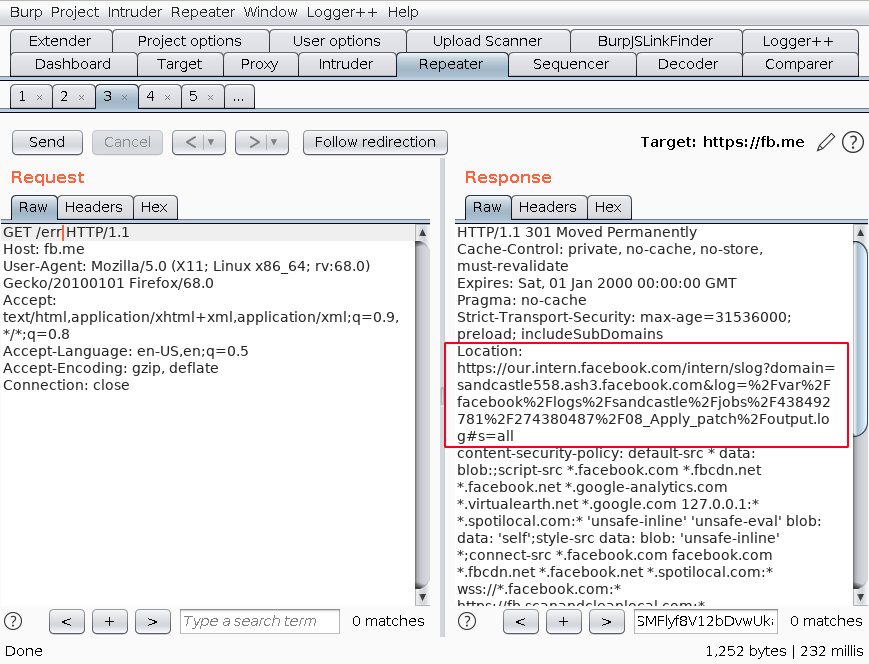
Task: Open the Window menu
Action: coord(270,12)
